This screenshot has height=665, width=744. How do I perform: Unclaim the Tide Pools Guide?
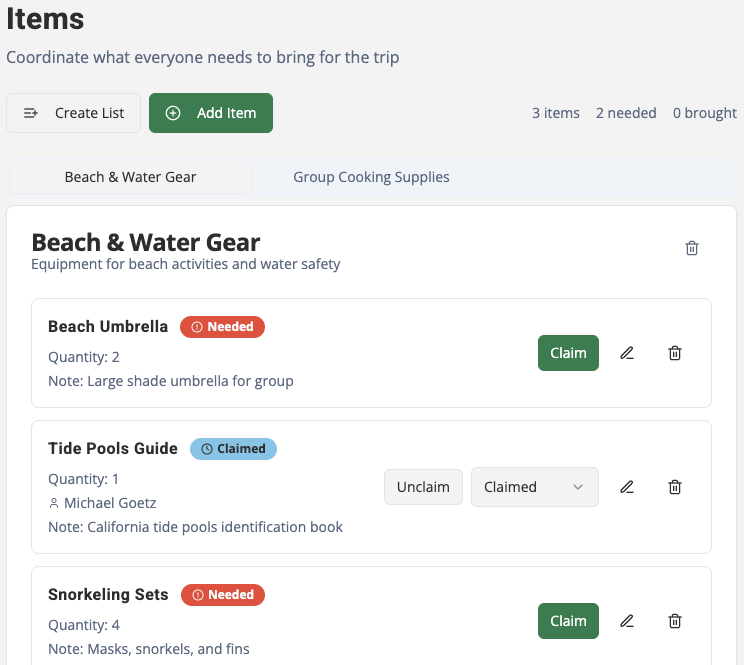pyautogui.click(x=423, y=487)
